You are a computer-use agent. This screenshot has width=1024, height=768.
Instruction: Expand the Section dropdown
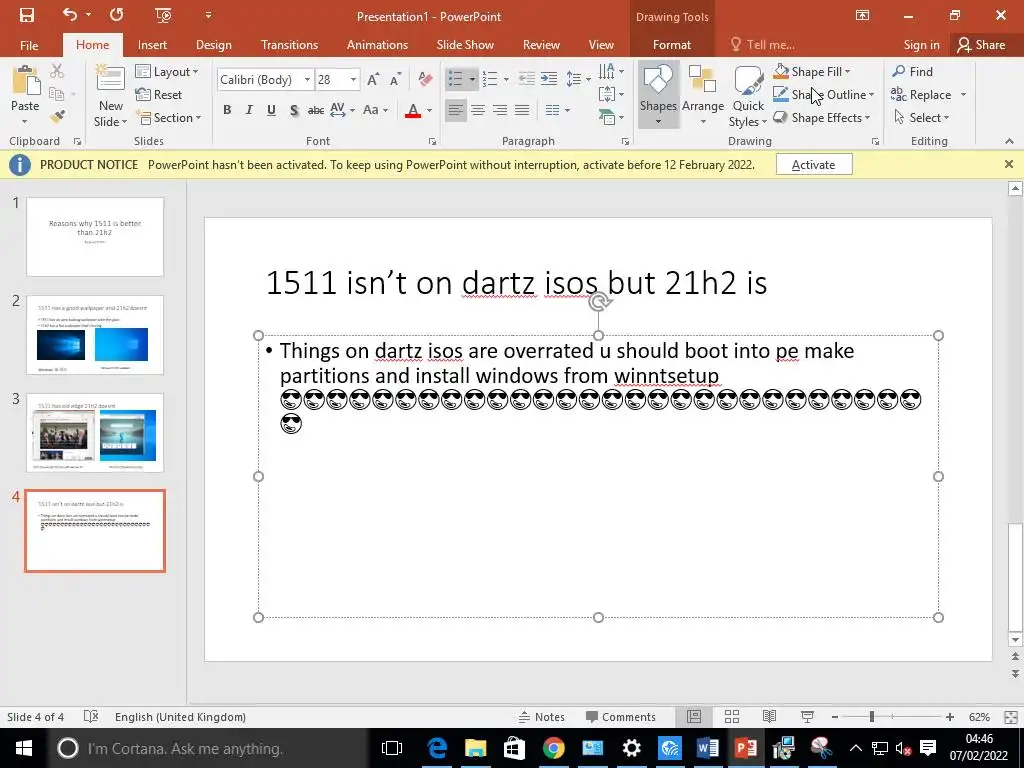(168, 118)
